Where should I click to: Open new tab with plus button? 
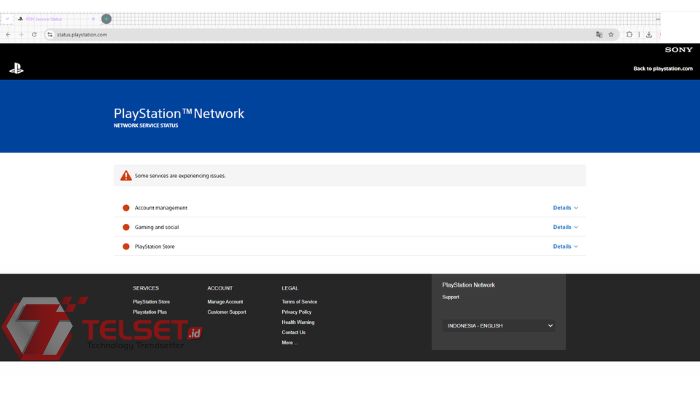tap(106, 19)
